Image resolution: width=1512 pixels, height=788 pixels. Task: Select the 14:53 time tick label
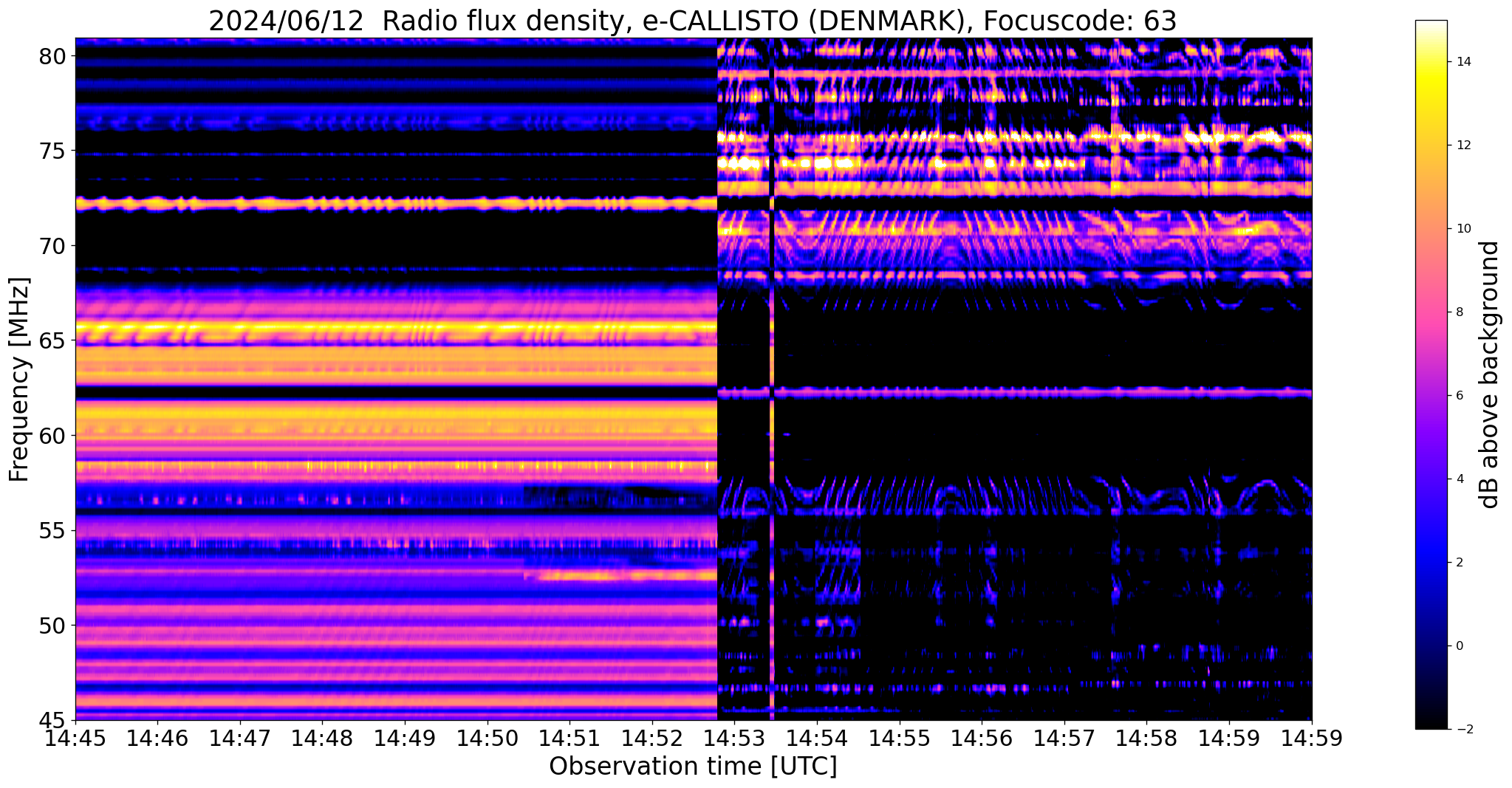tap(735, 739)
